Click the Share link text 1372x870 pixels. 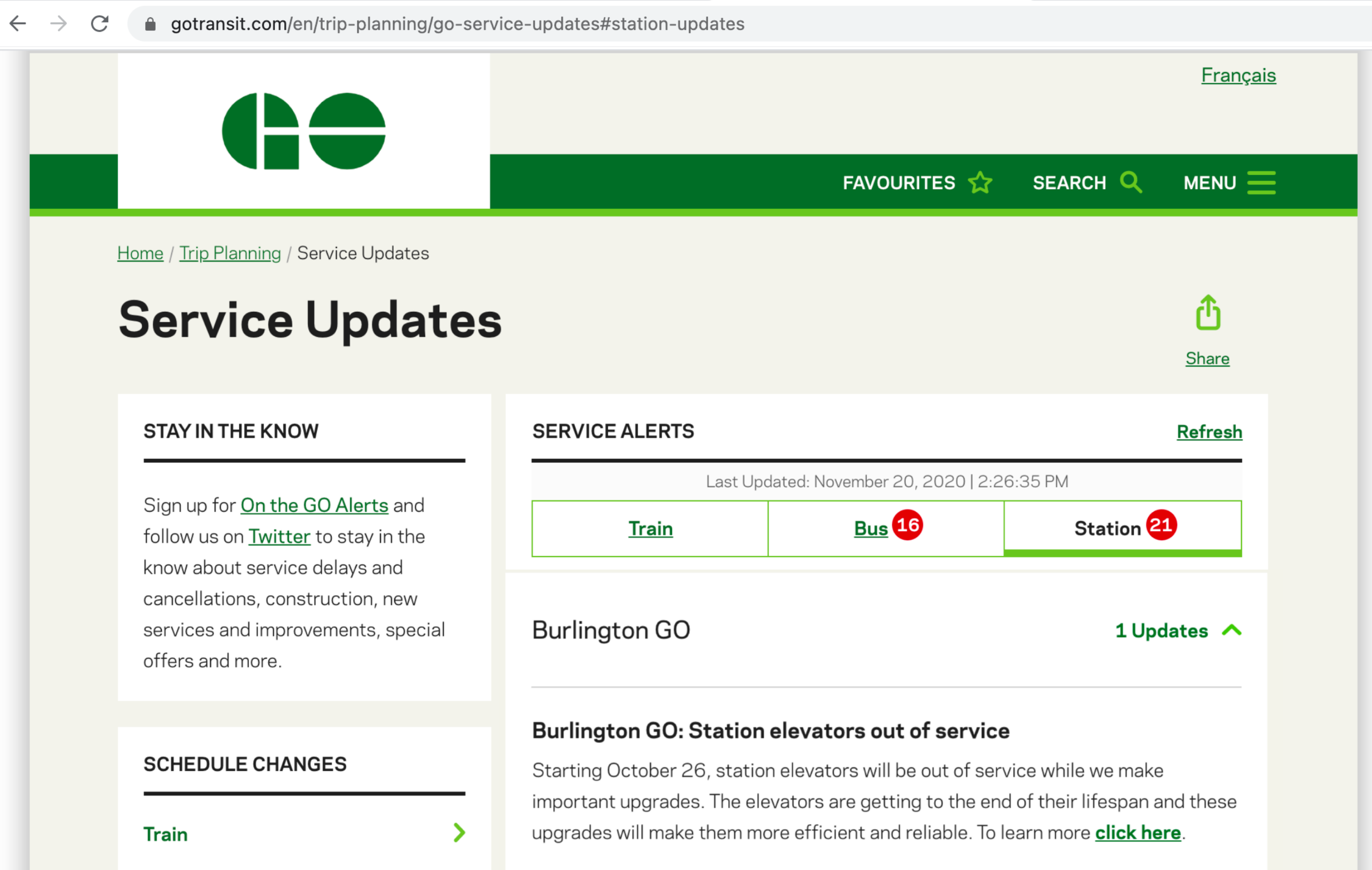[x=1207, y=358]
